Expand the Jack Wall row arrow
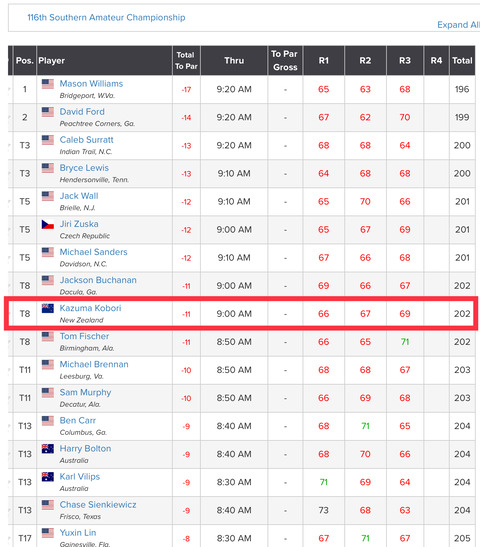The width and height of the screenshot is (480, 547). pyautogui.click(x=10, y=202)
